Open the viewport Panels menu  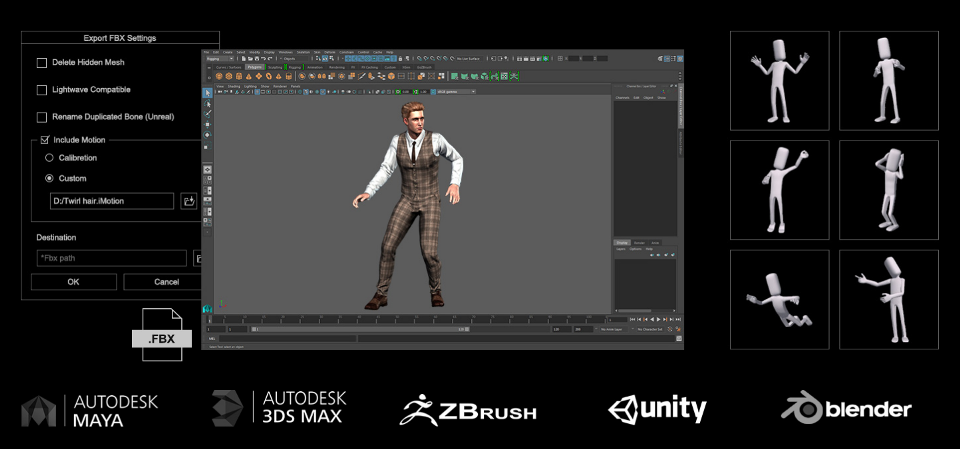[x=295, y=86]
